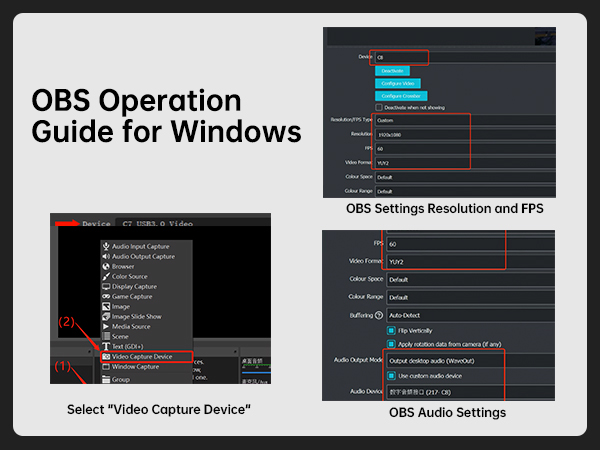
Task: Click the 'C7 USB3.0 Video' device field
Action: (193, 223)
